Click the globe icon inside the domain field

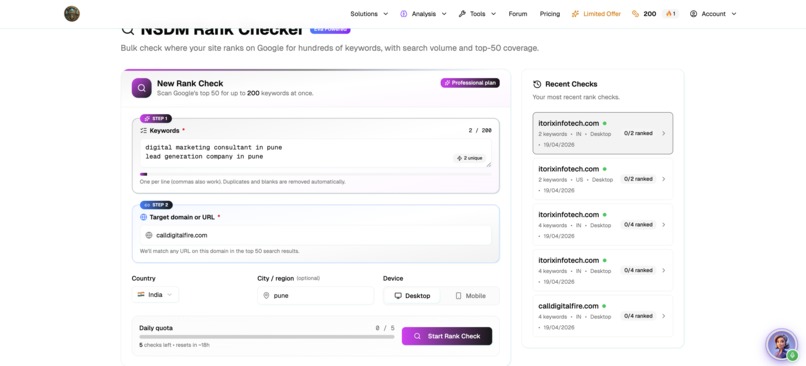click(x=149, y=235)
